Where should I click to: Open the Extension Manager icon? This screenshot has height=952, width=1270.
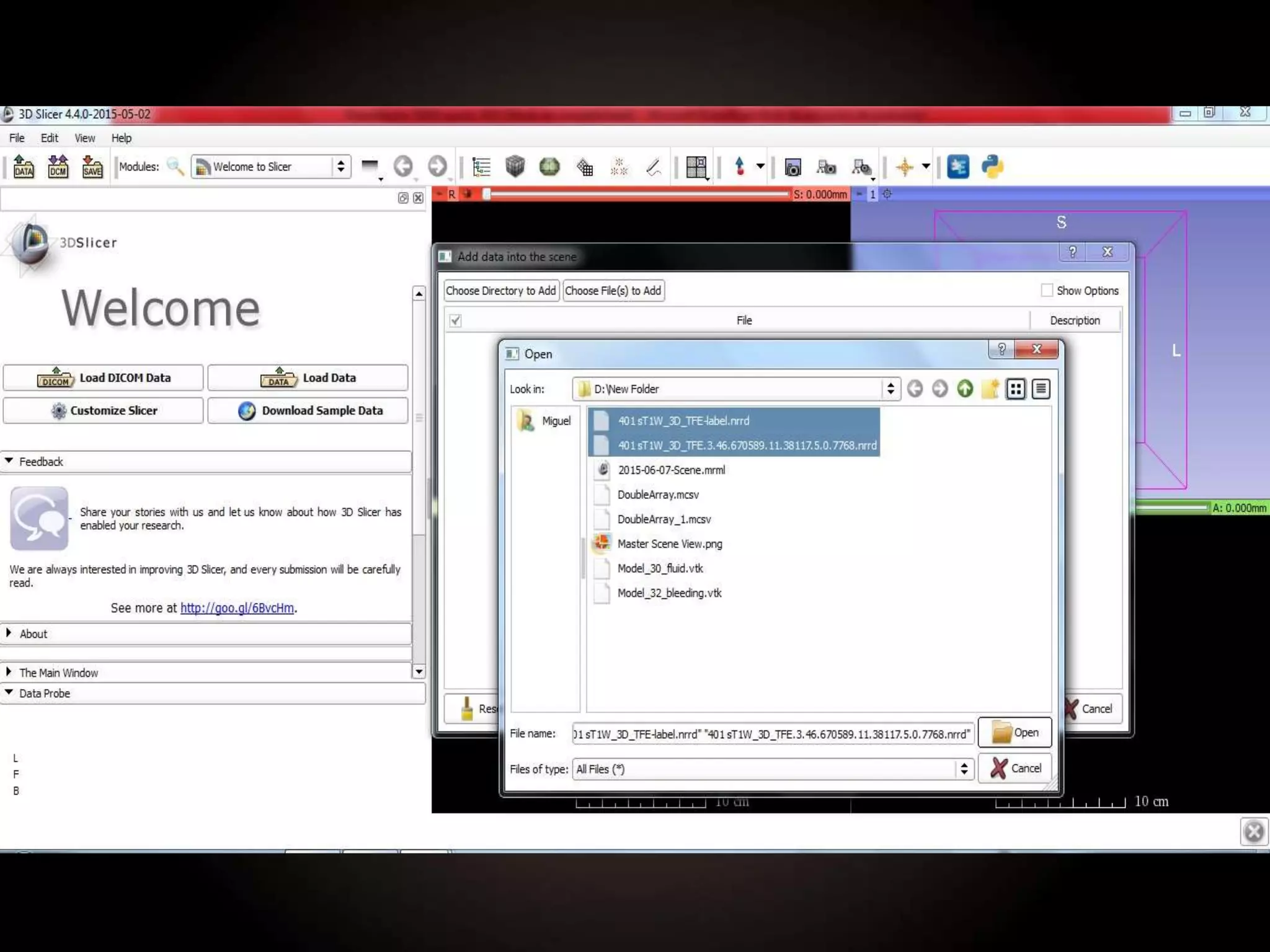coord(957,167)
